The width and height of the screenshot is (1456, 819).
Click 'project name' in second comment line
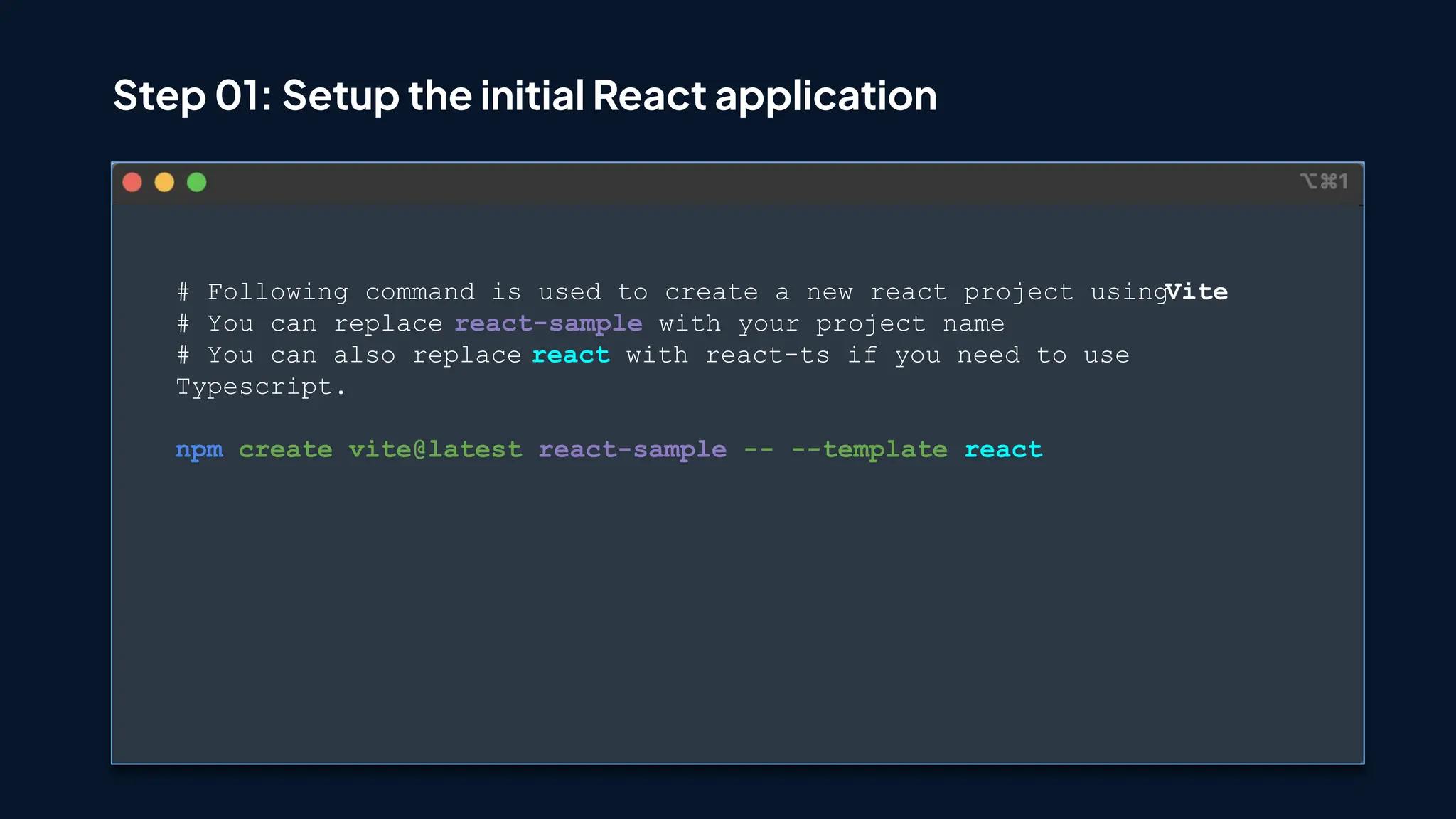910,324
